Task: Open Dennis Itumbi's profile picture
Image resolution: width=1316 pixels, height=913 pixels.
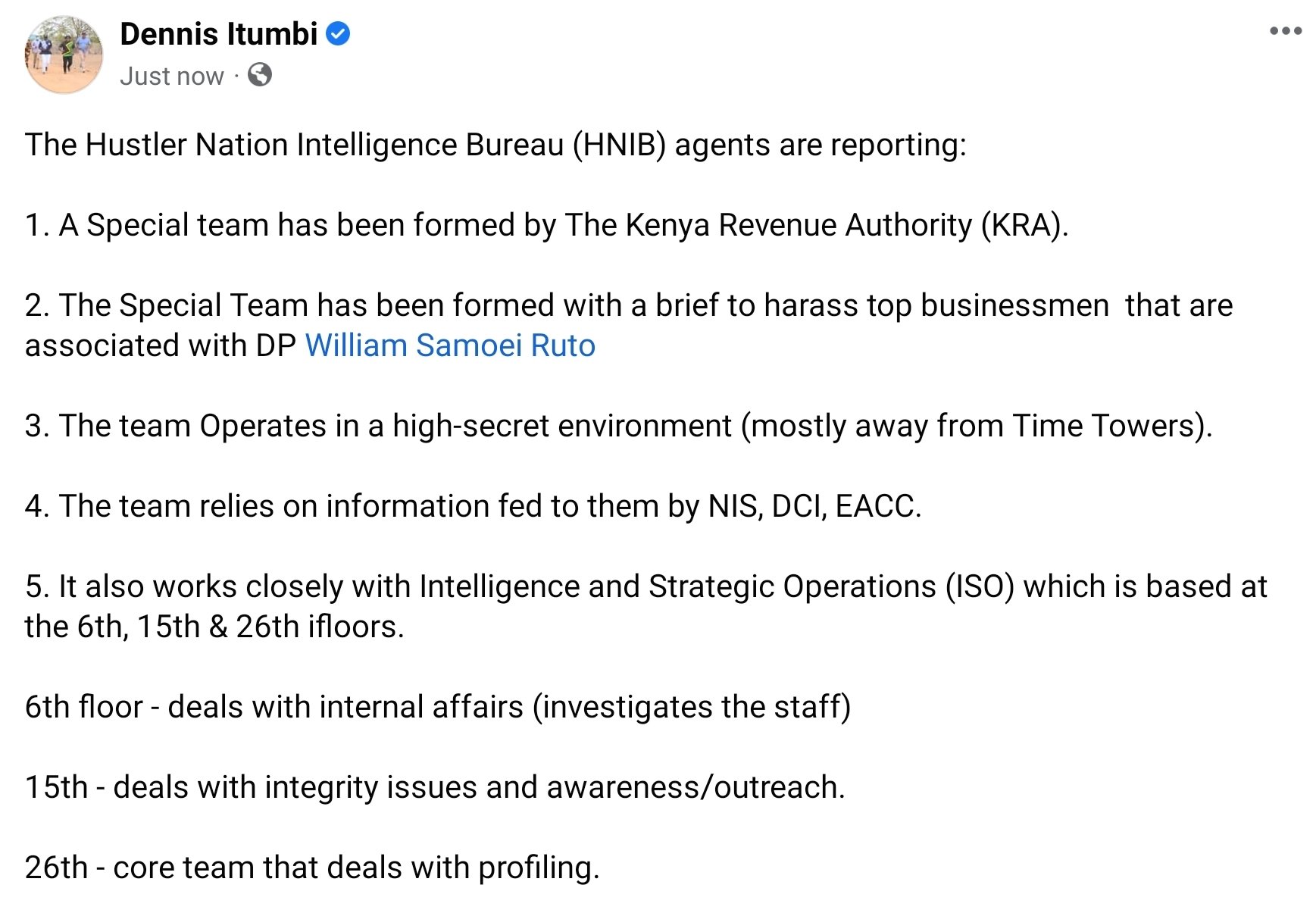Action: coord(64,55)
